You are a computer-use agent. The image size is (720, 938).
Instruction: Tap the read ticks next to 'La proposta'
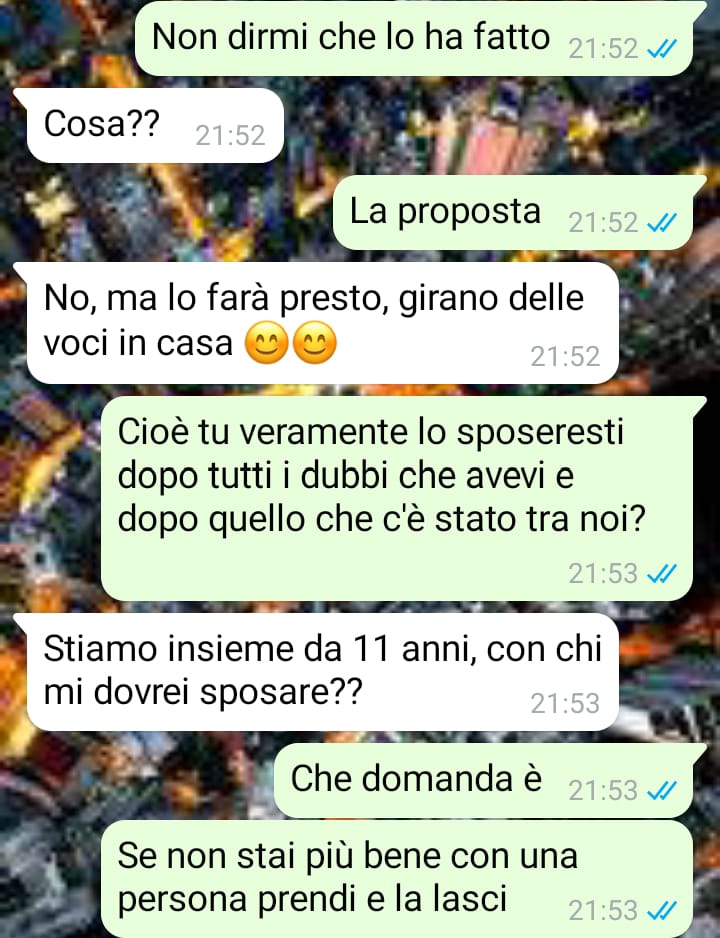pos(662,223)
